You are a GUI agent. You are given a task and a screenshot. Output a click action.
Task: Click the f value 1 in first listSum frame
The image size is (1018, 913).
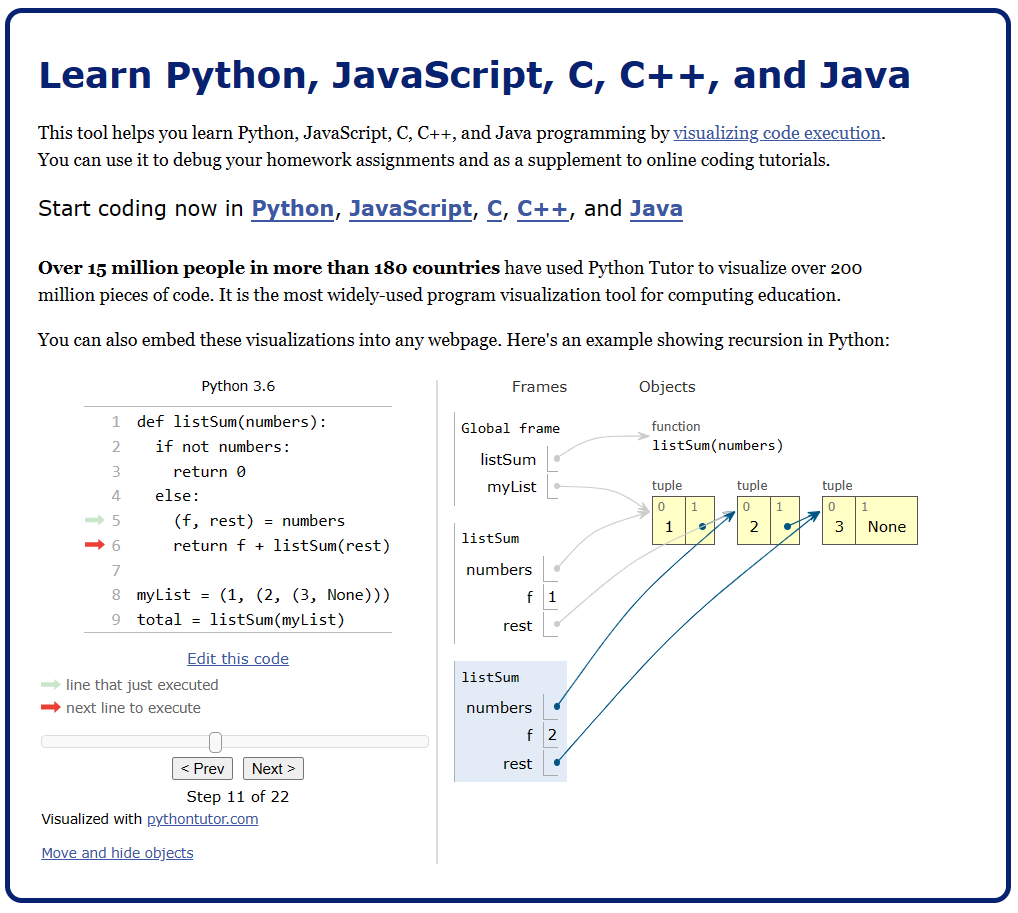552,597
